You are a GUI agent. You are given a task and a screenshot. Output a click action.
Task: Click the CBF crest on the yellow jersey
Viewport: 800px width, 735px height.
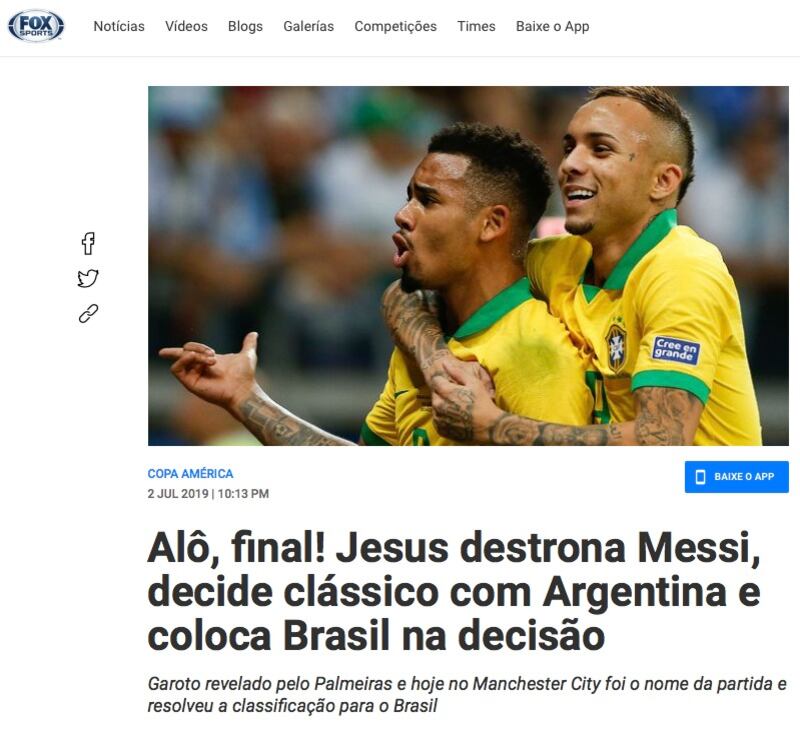coord(616,347)
